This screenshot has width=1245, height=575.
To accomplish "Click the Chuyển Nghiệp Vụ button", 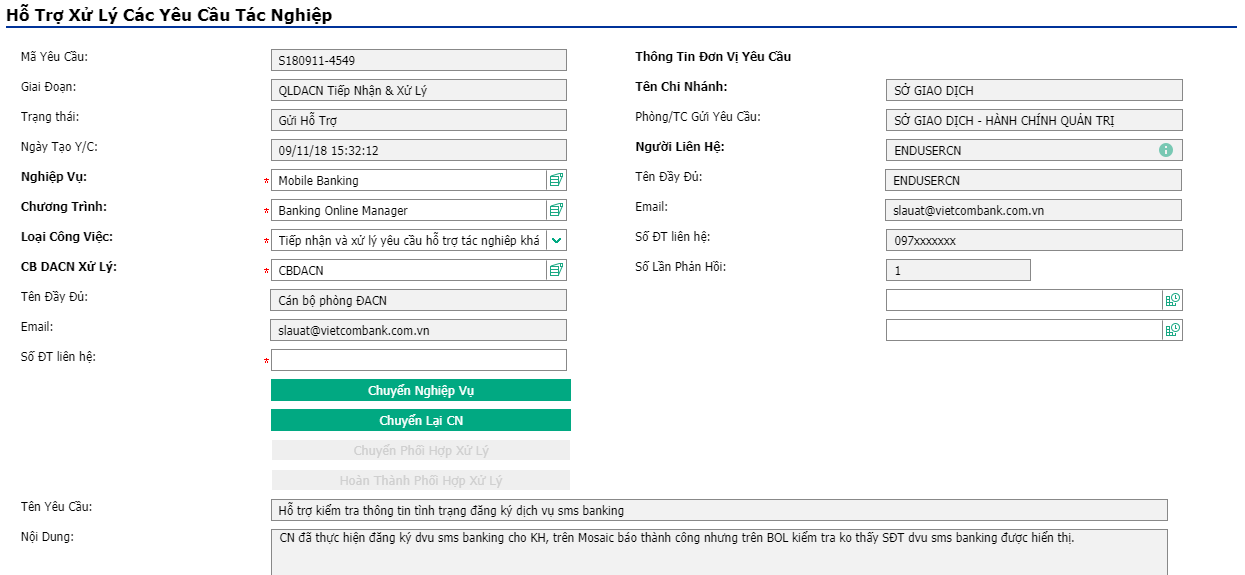I will click(x=421, y=390).
